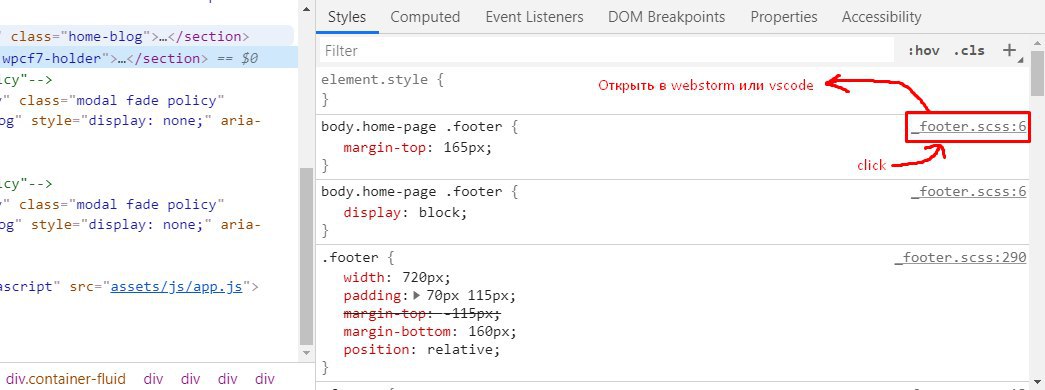1045x390 pixels.
Task: Open the Accessibility tab
Action: (x=881, y=17)
